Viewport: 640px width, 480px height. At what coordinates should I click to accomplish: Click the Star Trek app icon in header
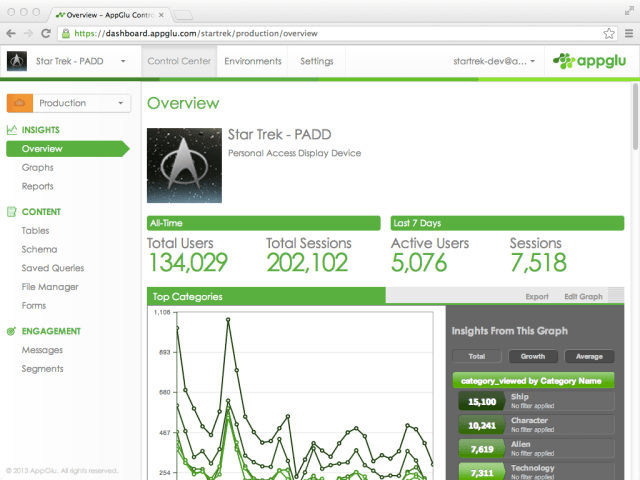click(17, 61)
